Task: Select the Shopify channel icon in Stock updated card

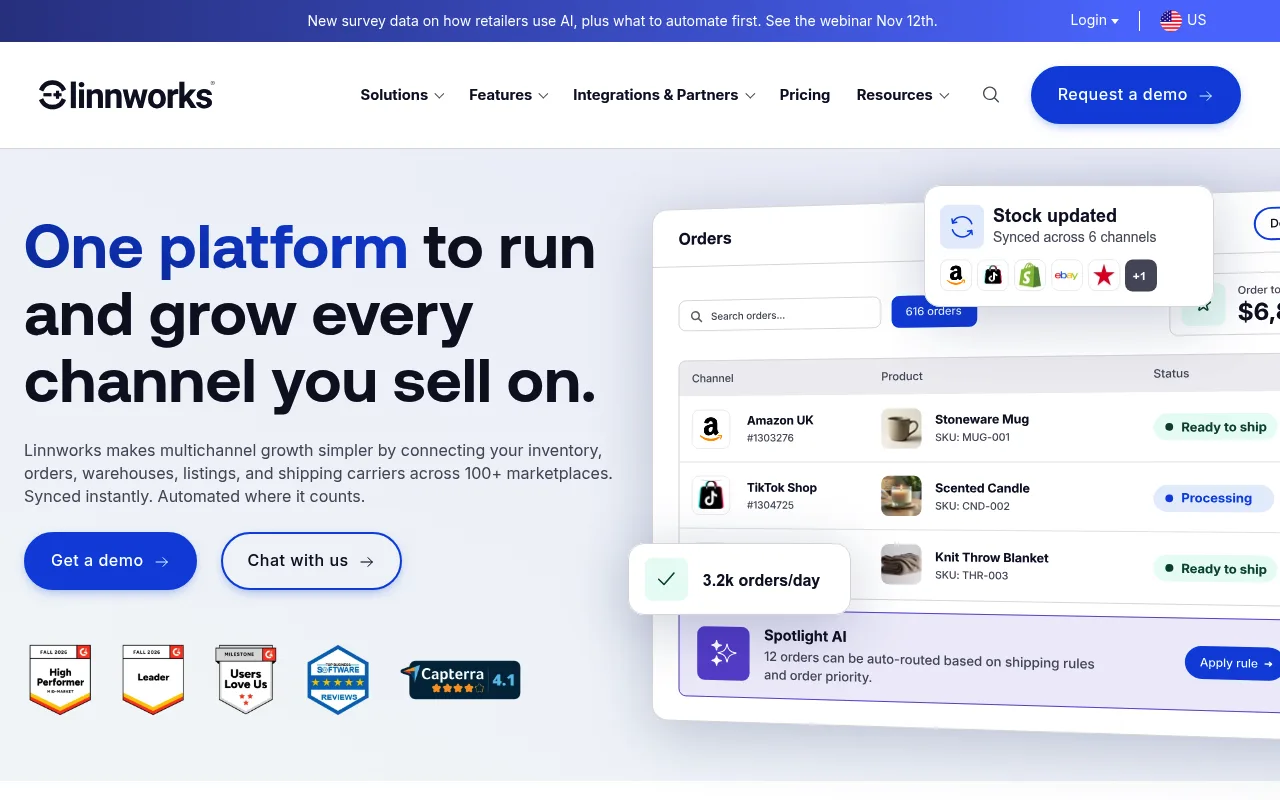Action: 1030,275
